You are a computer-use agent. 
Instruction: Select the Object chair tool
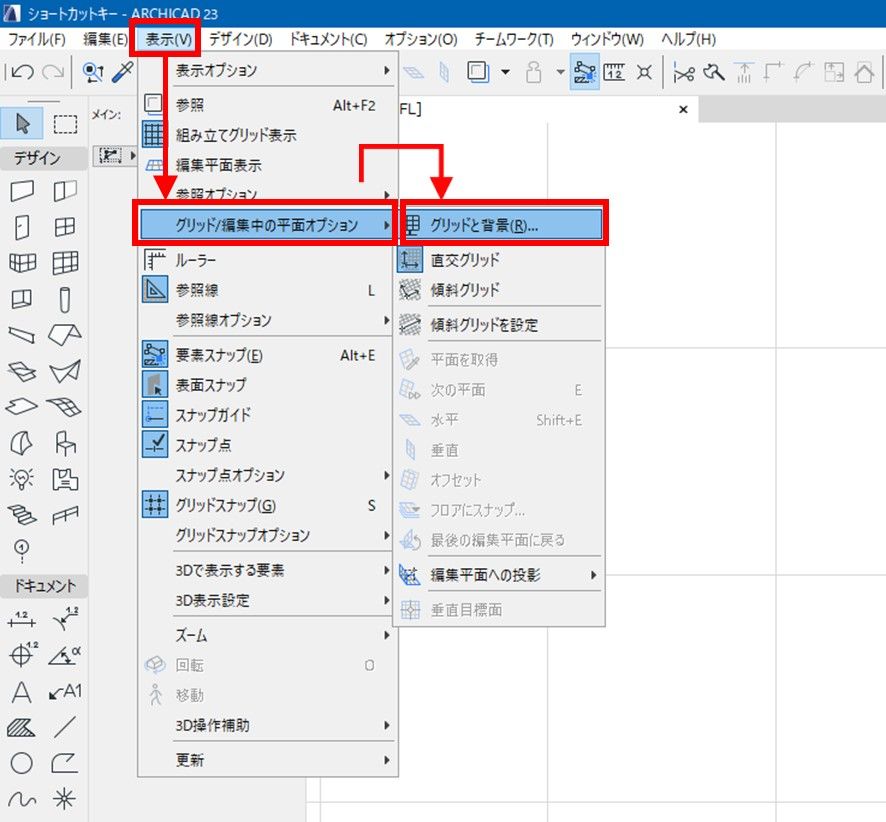tap(64, 443)
